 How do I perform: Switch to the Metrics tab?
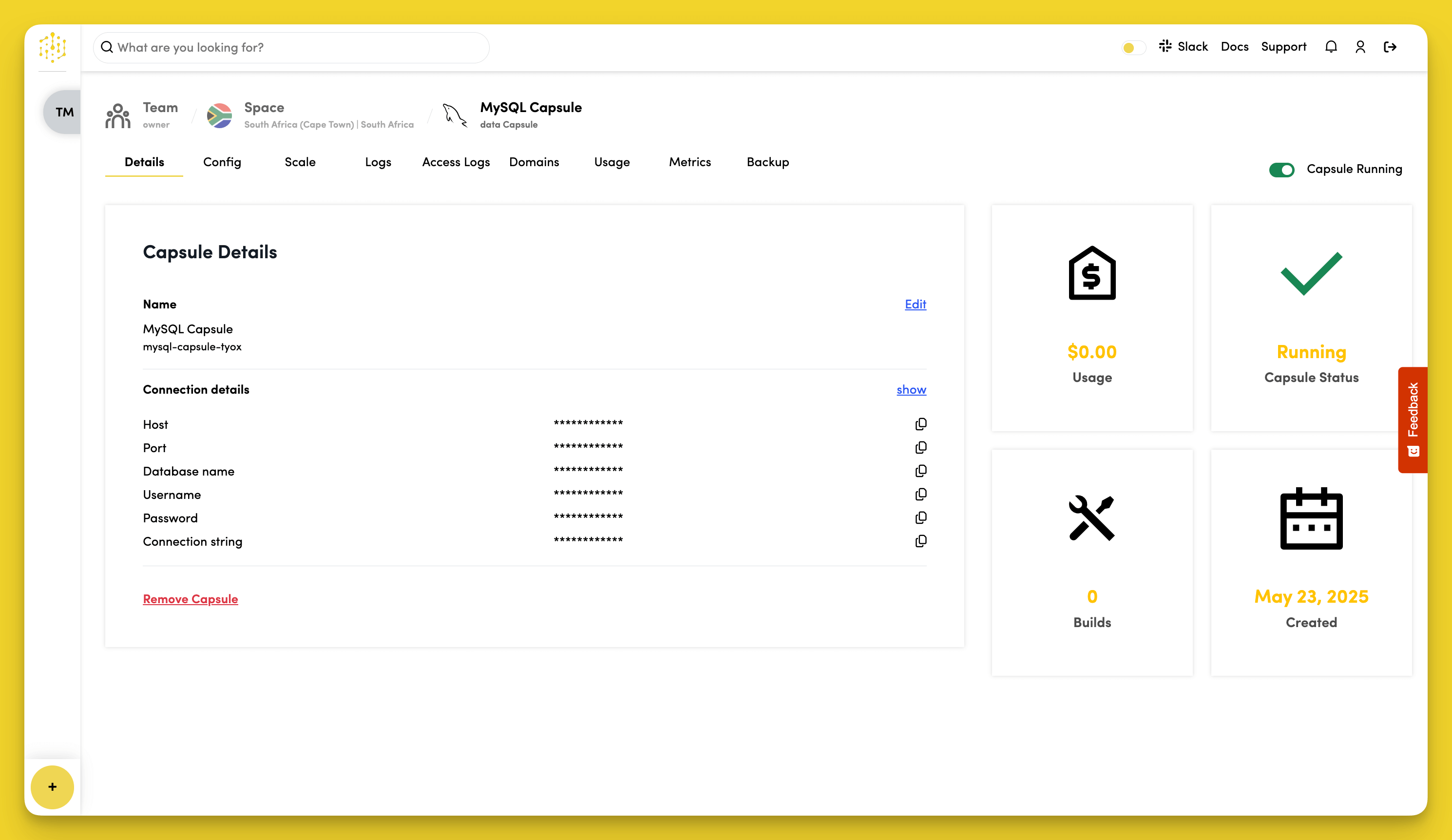tap(690, 162)
